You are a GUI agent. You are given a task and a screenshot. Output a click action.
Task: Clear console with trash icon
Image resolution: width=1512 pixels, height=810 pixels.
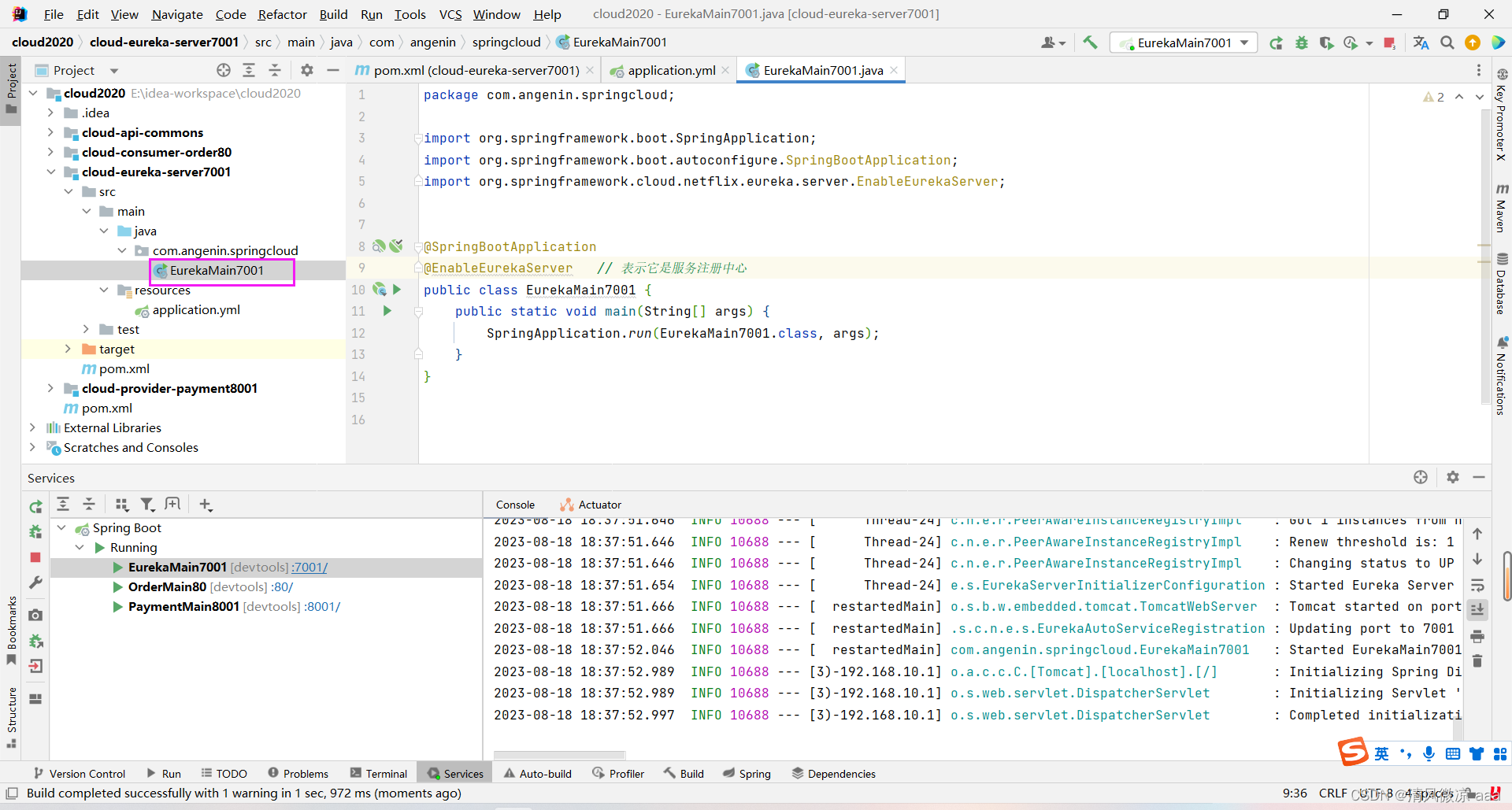click(x=1477, y=661)
